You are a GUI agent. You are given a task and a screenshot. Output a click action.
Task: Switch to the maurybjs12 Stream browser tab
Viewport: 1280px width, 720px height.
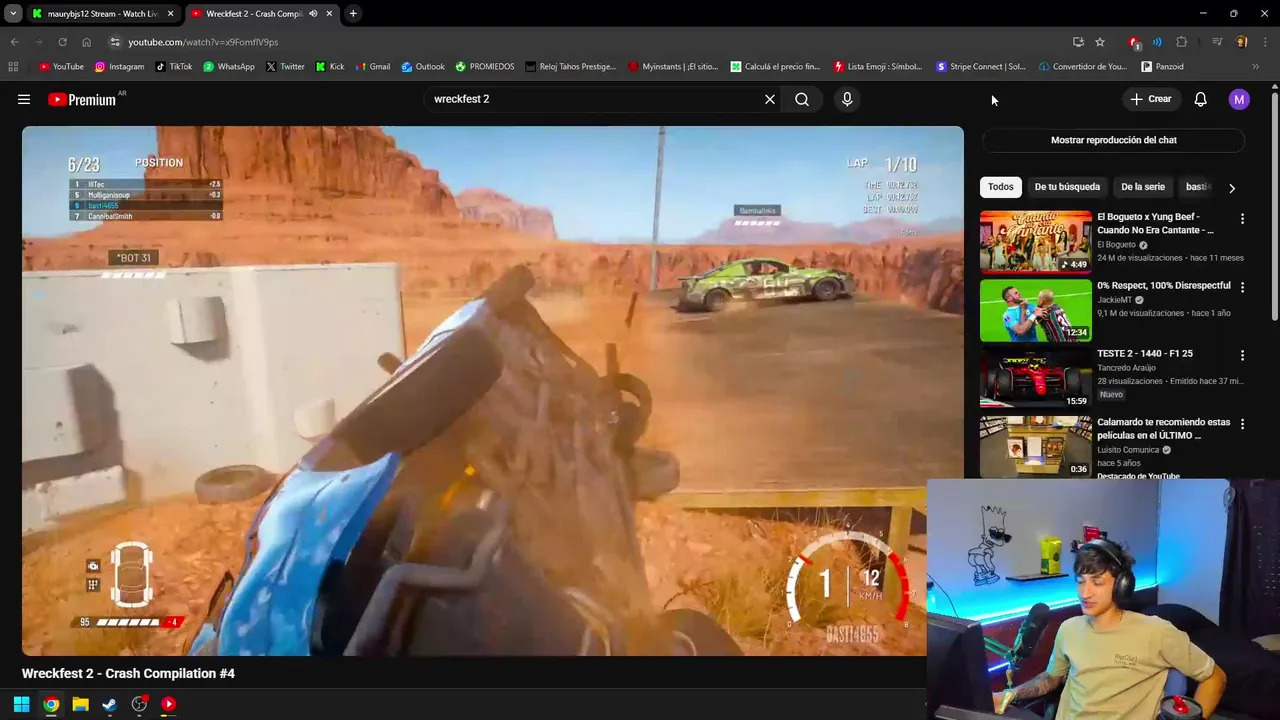tap(100, 14)
